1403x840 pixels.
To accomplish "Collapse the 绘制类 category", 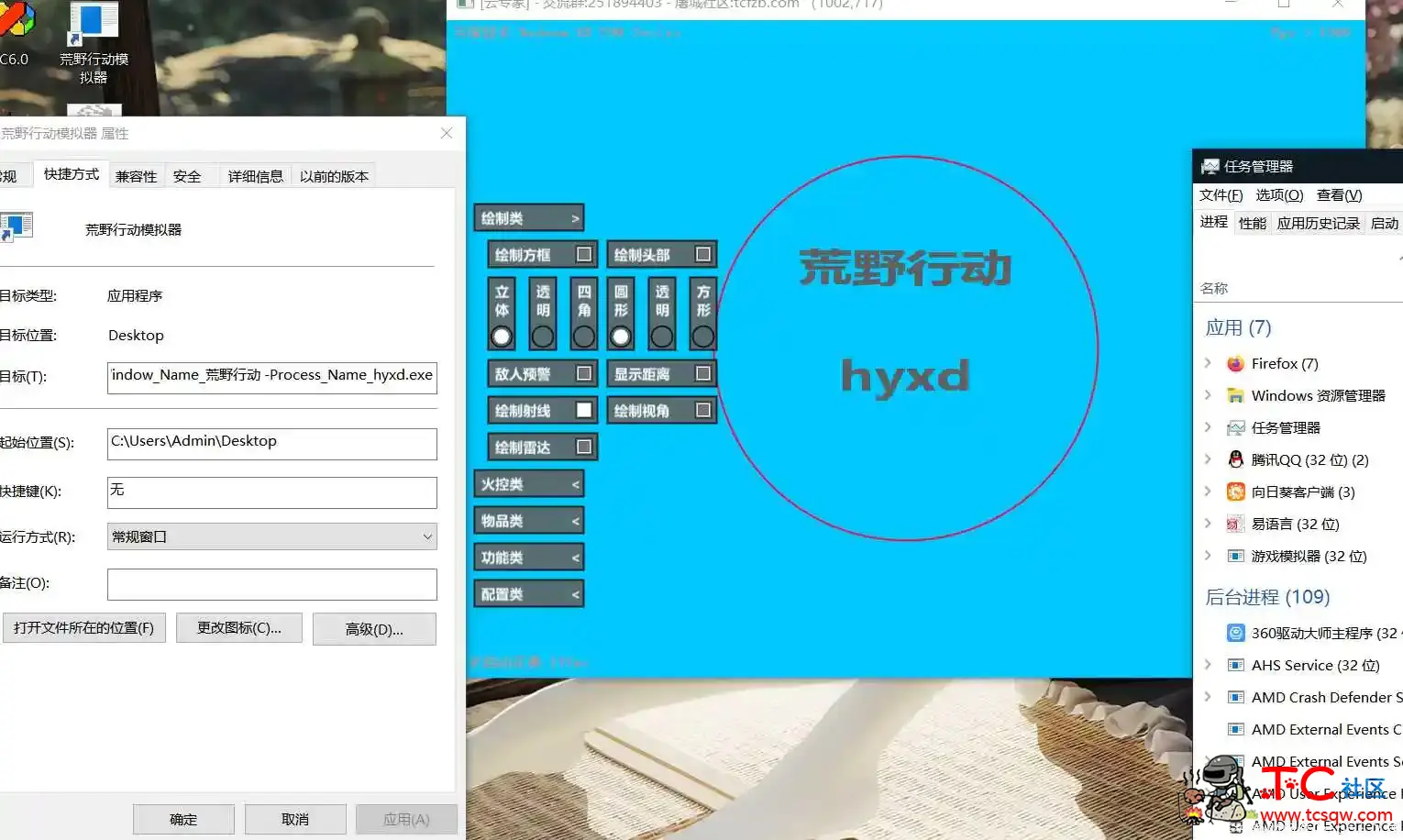I will pos(529,217).
